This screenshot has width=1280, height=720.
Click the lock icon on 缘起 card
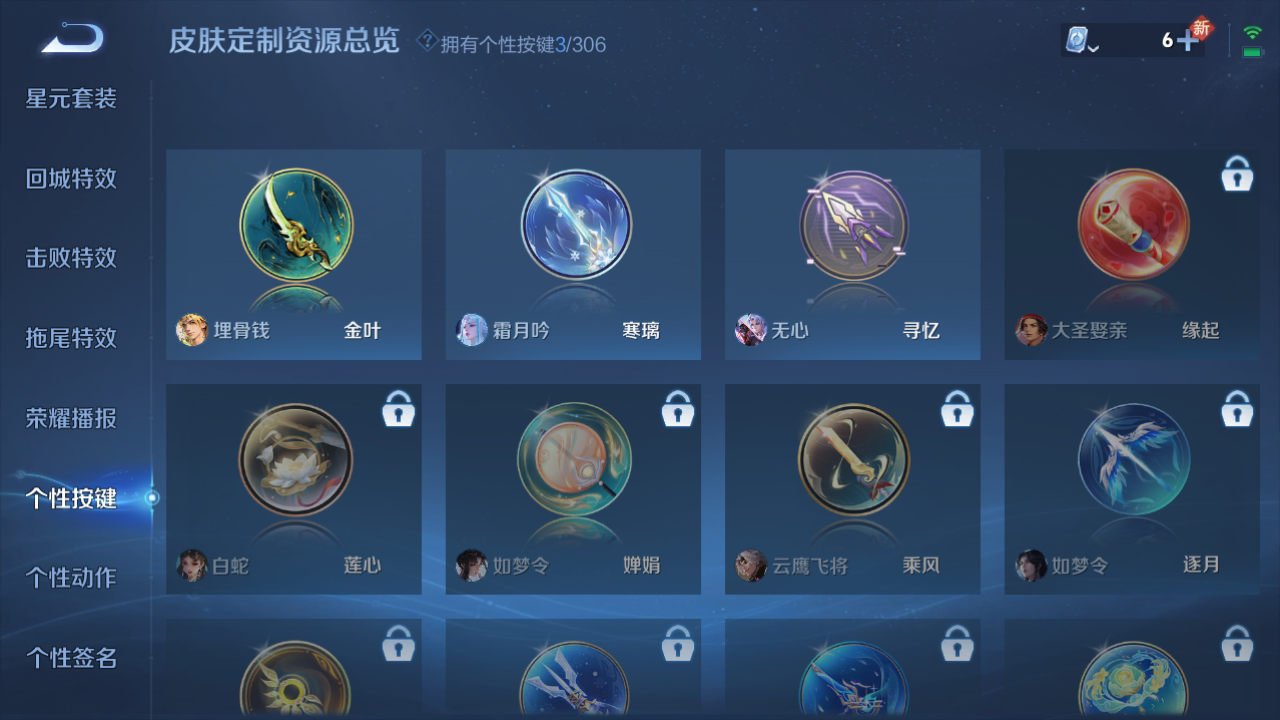(1237, 174)
